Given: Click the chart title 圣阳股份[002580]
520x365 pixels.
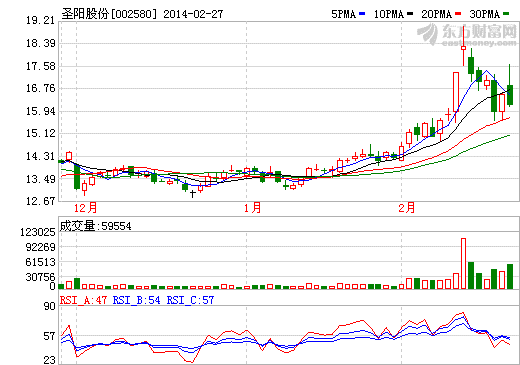Looking at the screenshot, I should coord(109,14).
